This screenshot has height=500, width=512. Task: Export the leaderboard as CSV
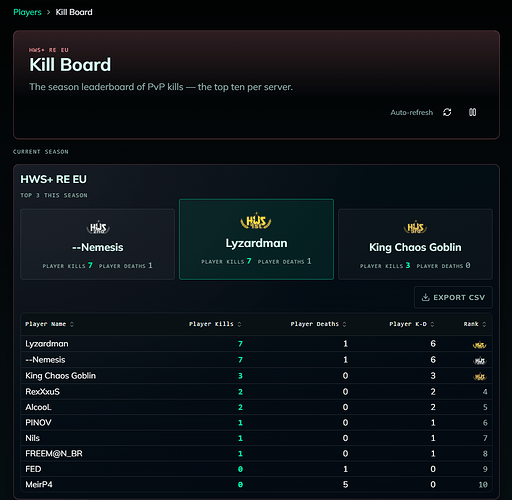[453, 297]
